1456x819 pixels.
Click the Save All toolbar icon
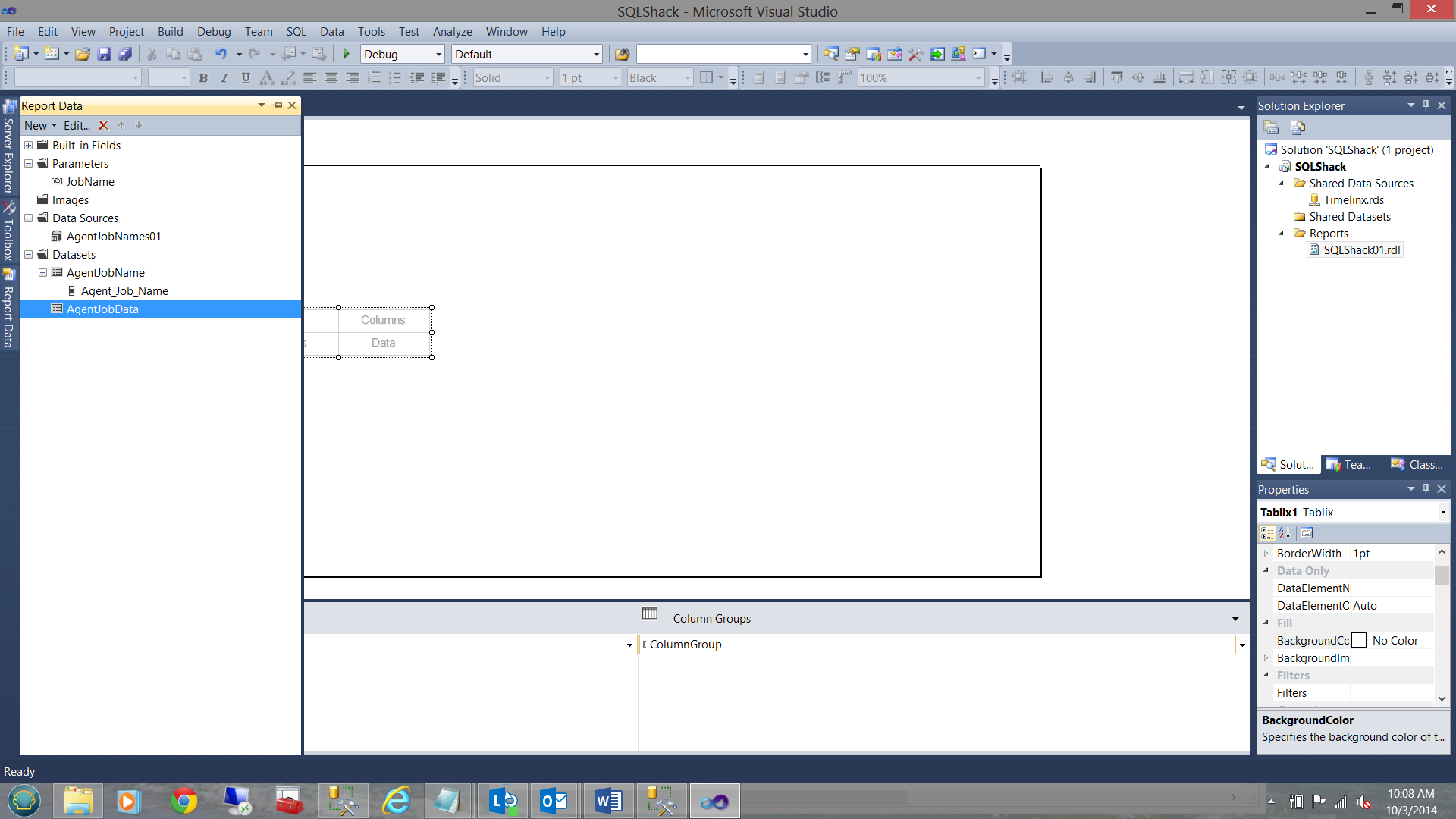126,54
